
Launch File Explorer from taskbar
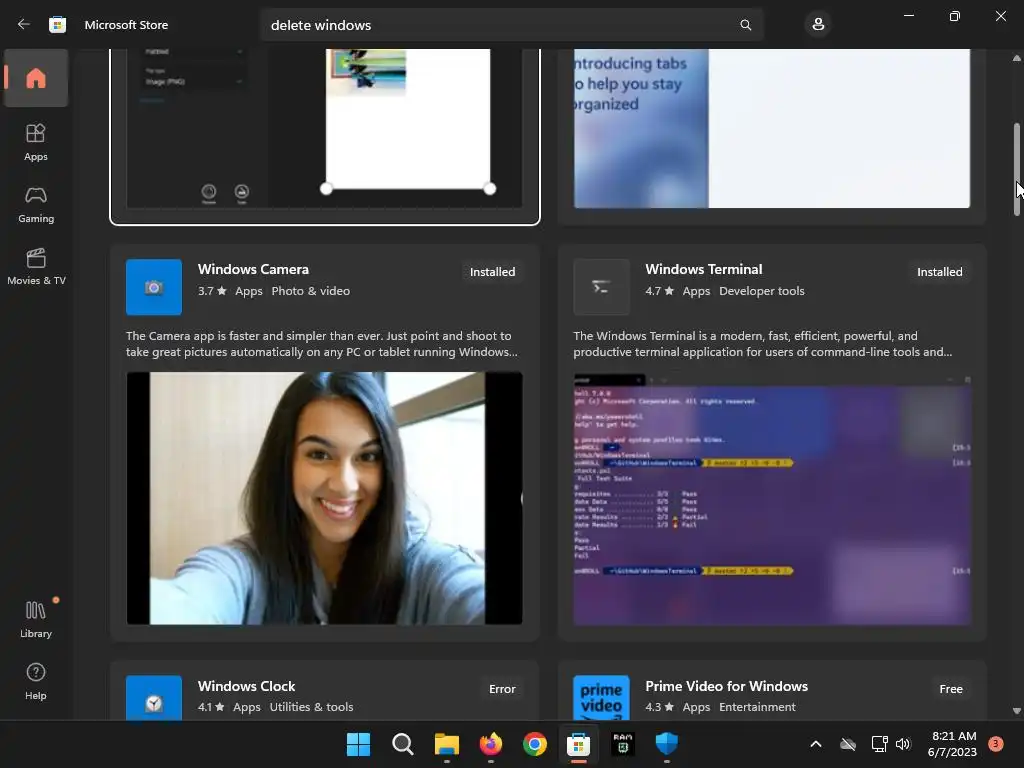(x=447, y=744)
